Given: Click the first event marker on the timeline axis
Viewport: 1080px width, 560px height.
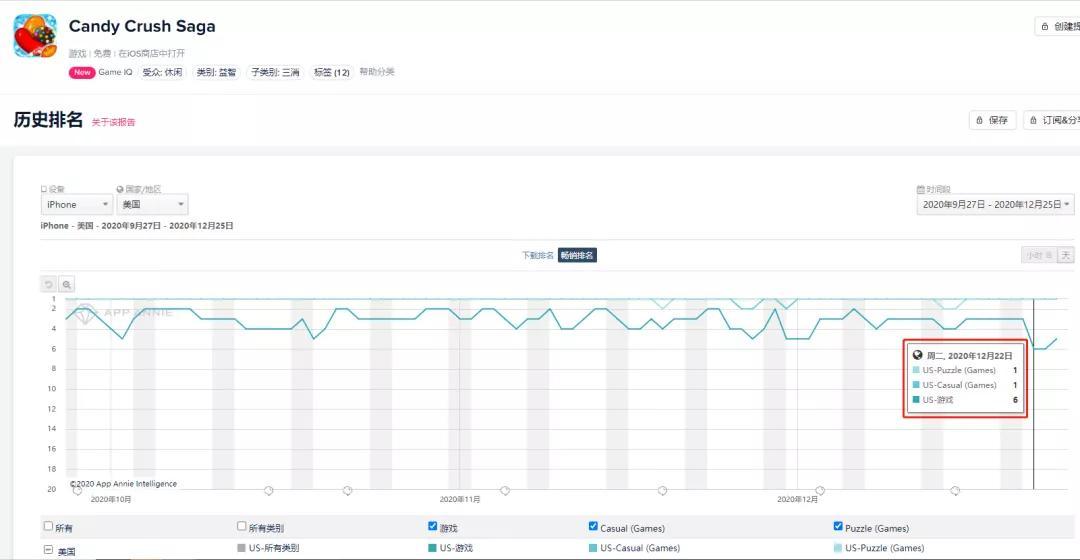Looking at the screenshot, I should point(78,490).
